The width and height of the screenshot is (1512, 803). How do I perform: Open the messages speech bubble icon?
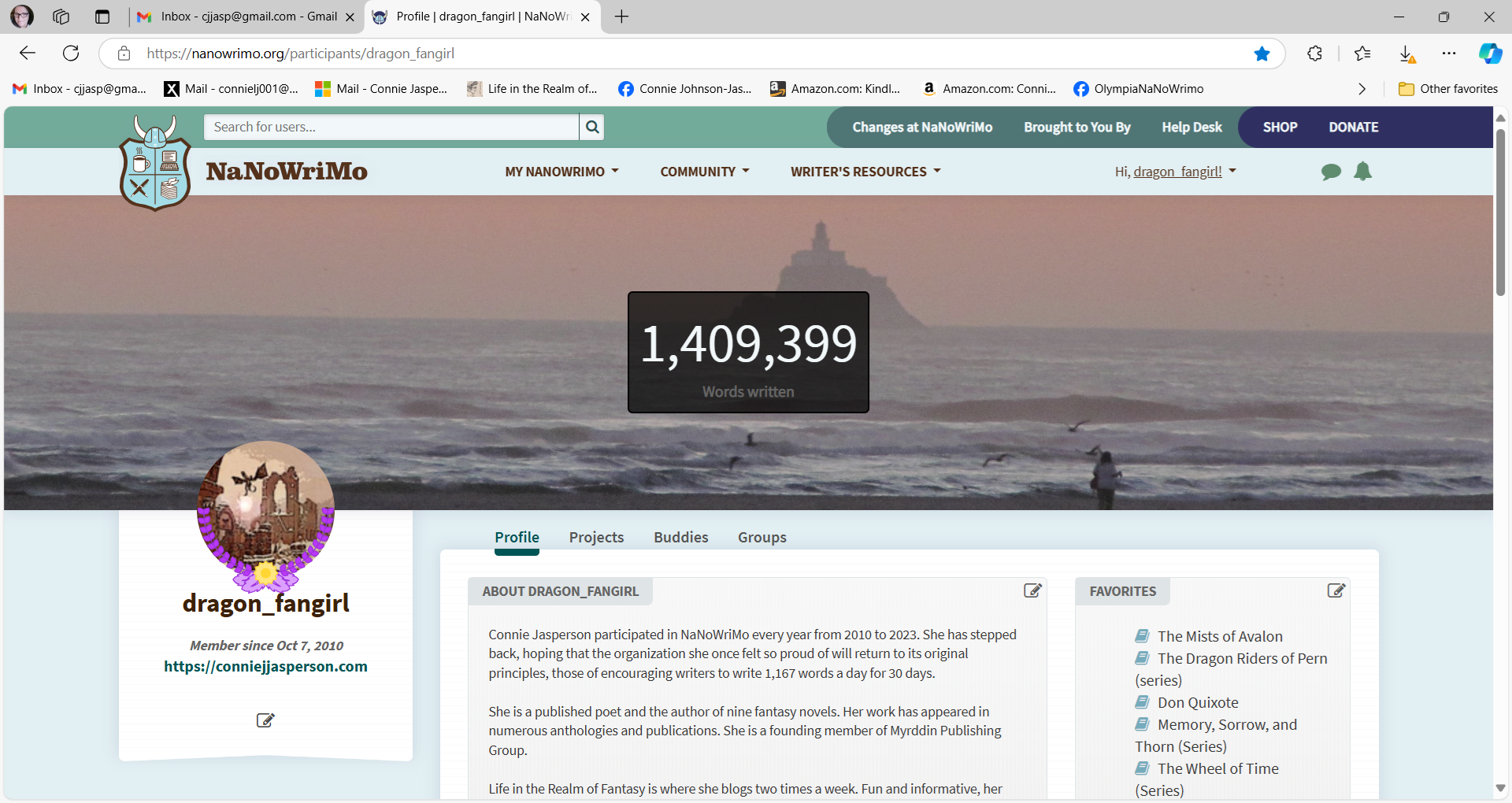point(1331,172)
